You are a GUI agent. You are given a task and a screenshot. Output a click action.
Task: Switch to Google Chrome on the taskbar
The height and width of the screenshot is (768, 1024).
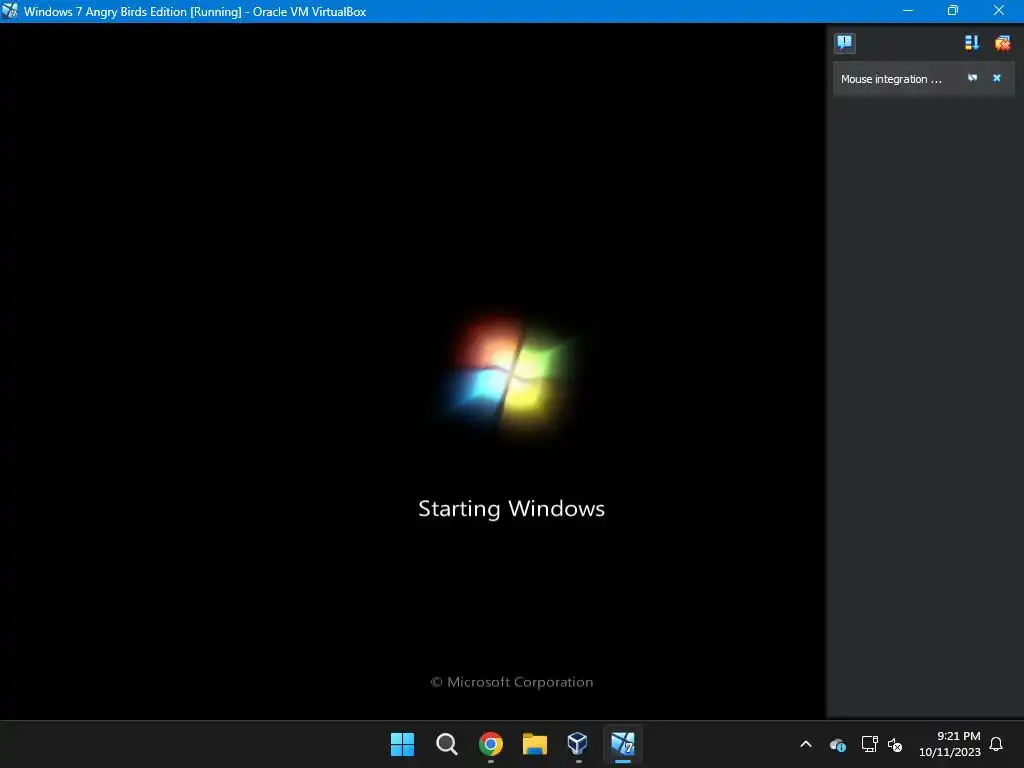(x=490, y=744)
